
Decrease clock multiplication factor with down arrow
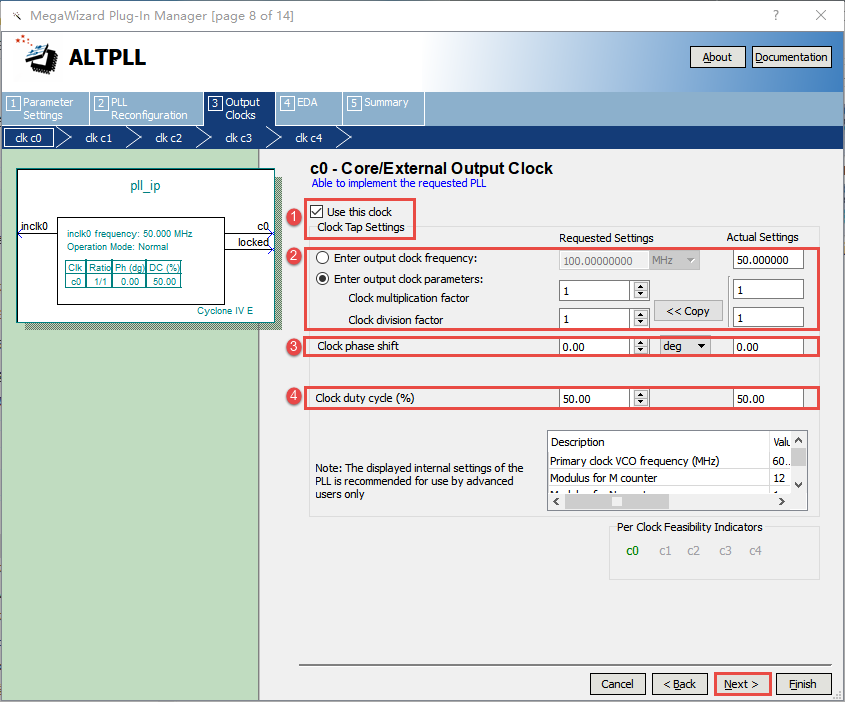640,295
